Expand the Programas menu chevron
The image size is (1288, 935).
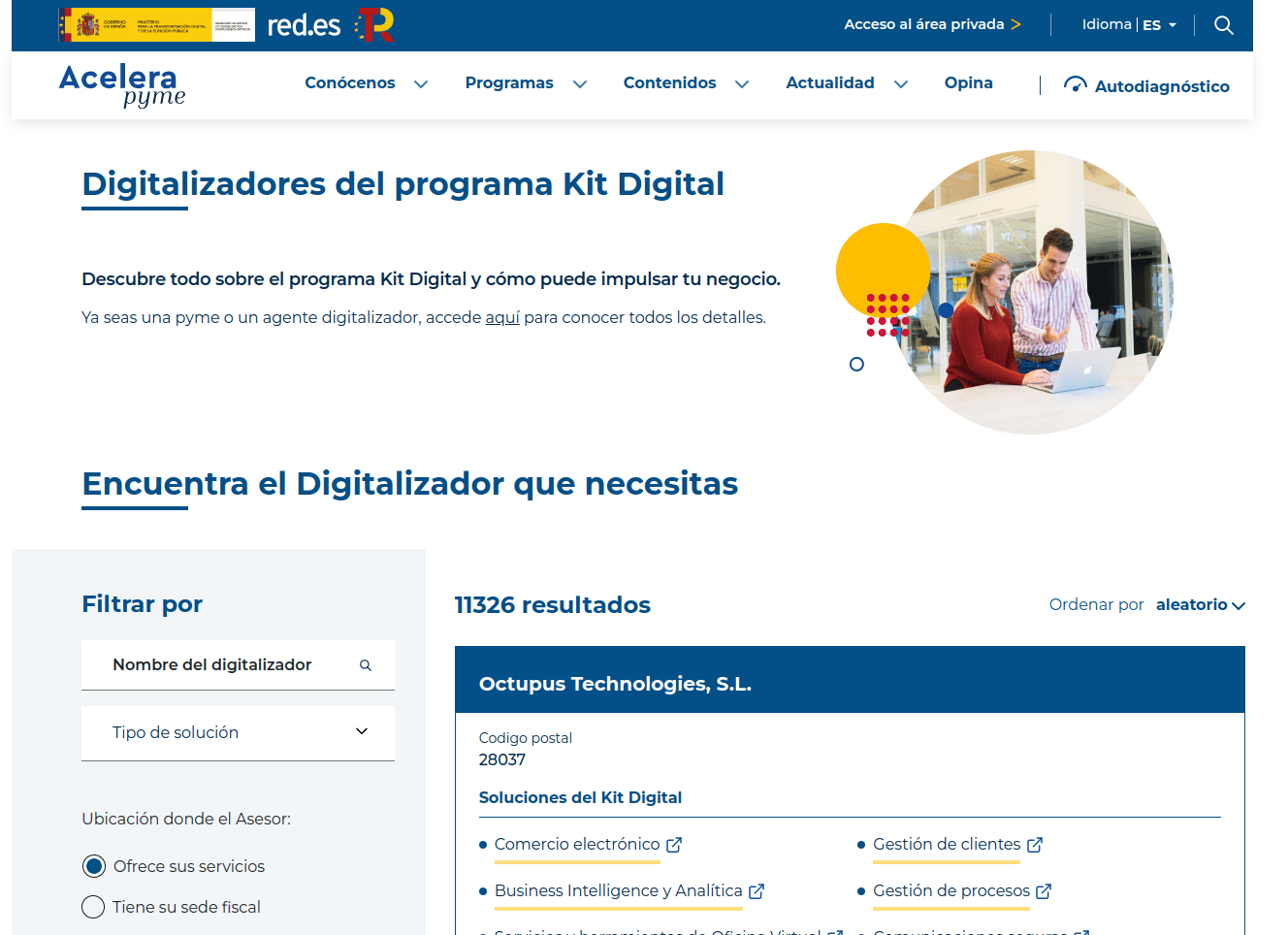click(580, 84)
